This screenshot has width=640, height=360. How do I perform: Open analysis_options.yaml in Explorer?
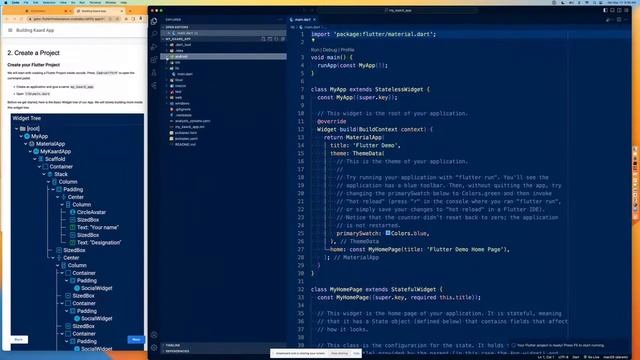click(223, 121)
